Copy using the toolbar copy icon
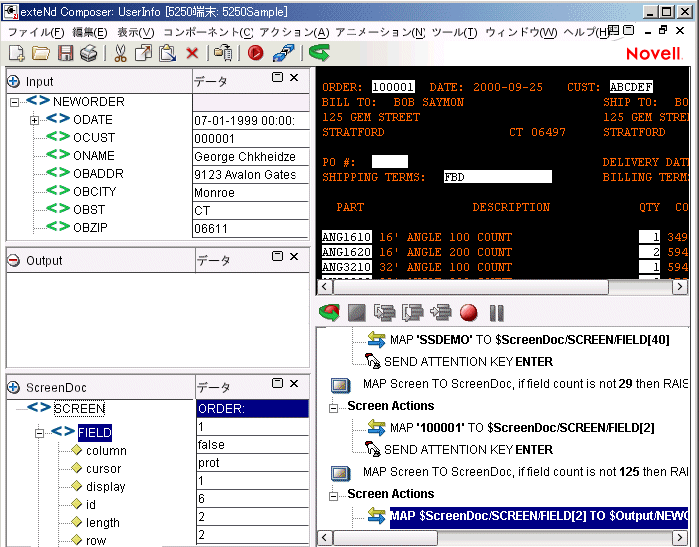The width and height of the screenshot is (699, 547). point(143,53)
